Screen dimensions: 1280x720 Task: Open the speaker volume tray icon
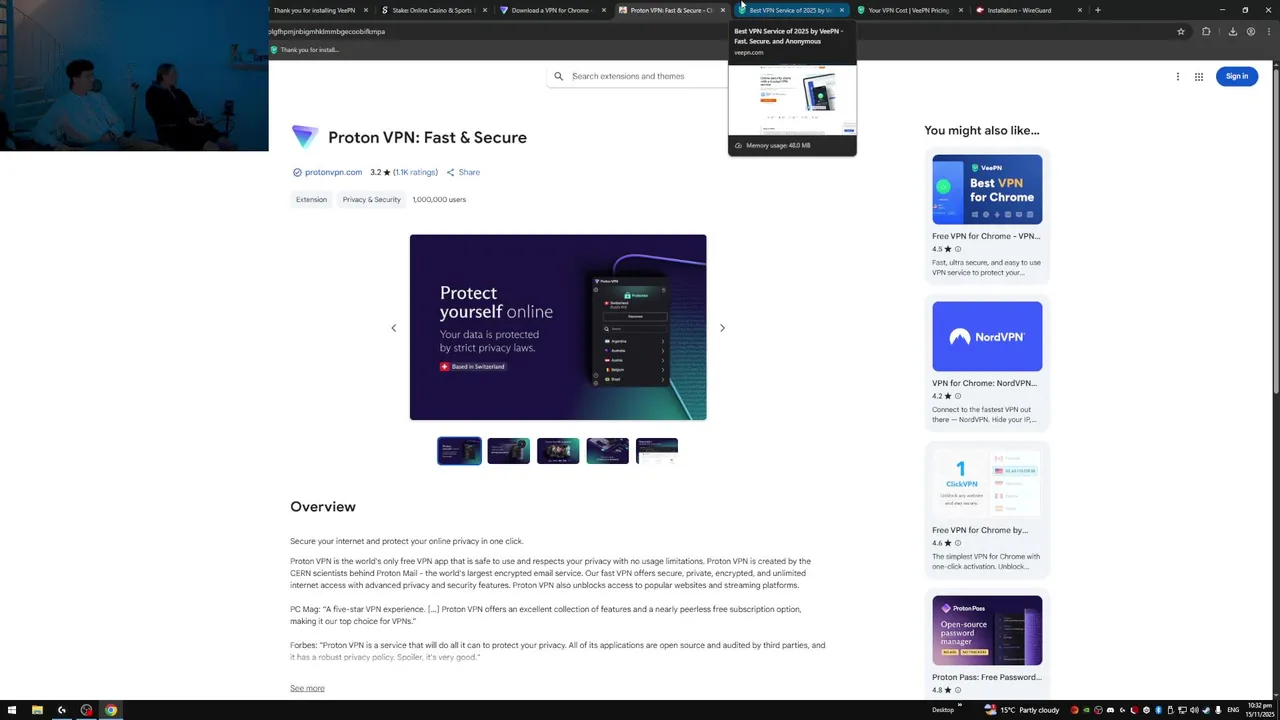(x=1194, y=710)
